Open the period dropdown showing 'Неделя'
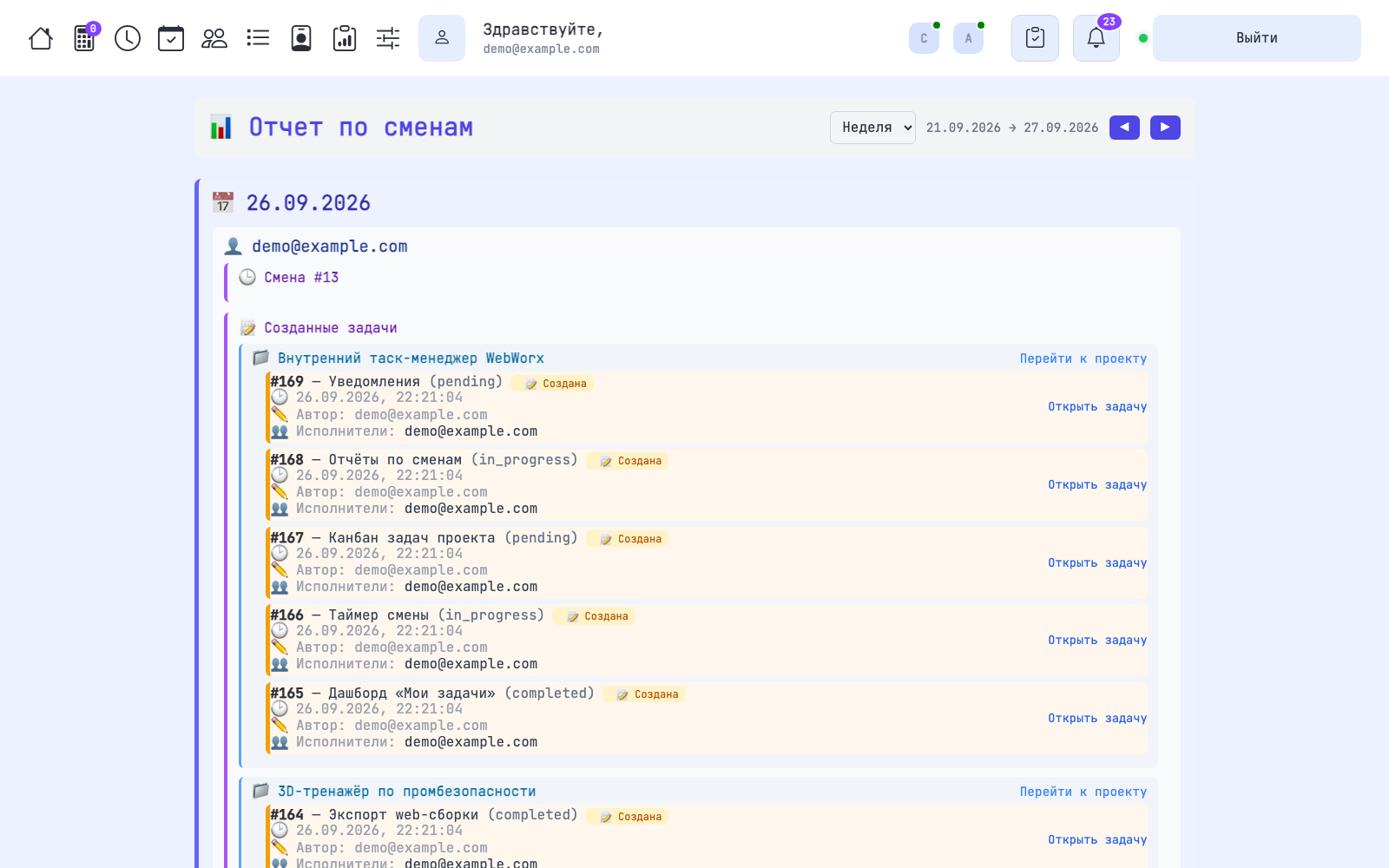This screenshot has width=1389, height=868. pos(872,128)
